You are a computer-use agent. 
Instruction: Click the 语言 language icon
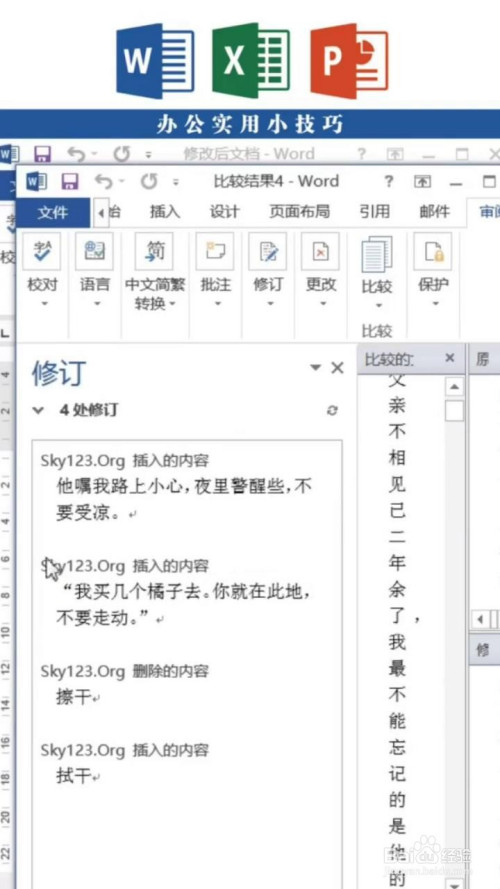[94, 251]
